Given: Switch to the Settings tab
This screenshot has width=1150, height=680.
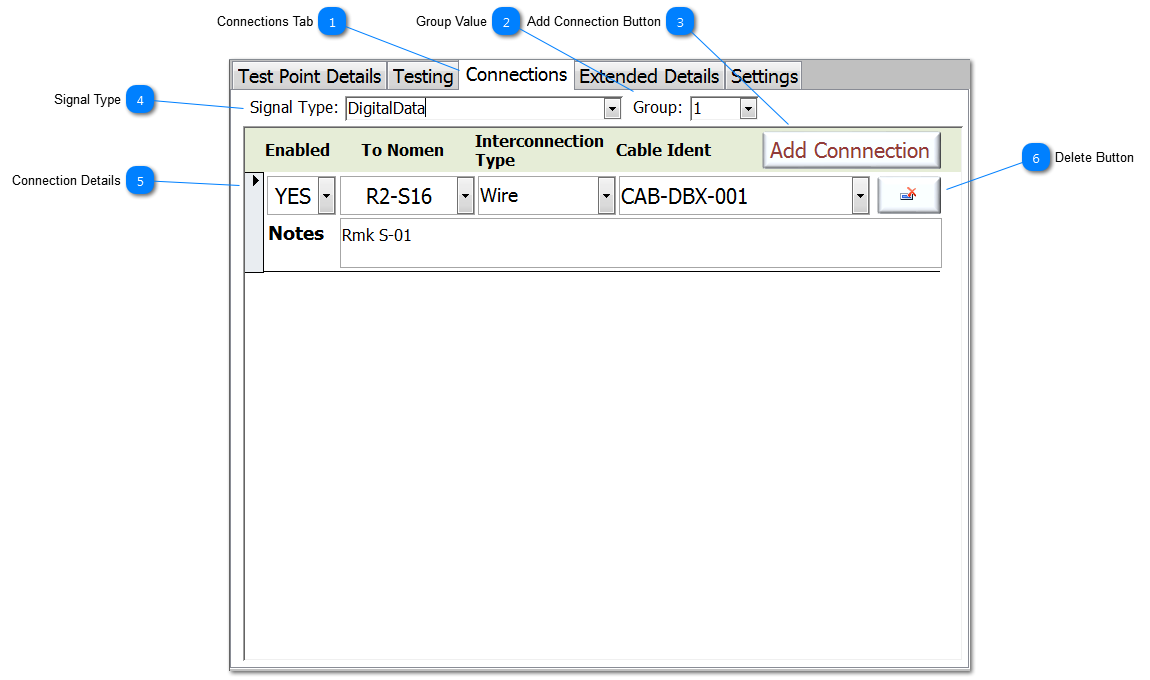Looking at the screenshot, I should pyautogui.click(x=764, y=76).
